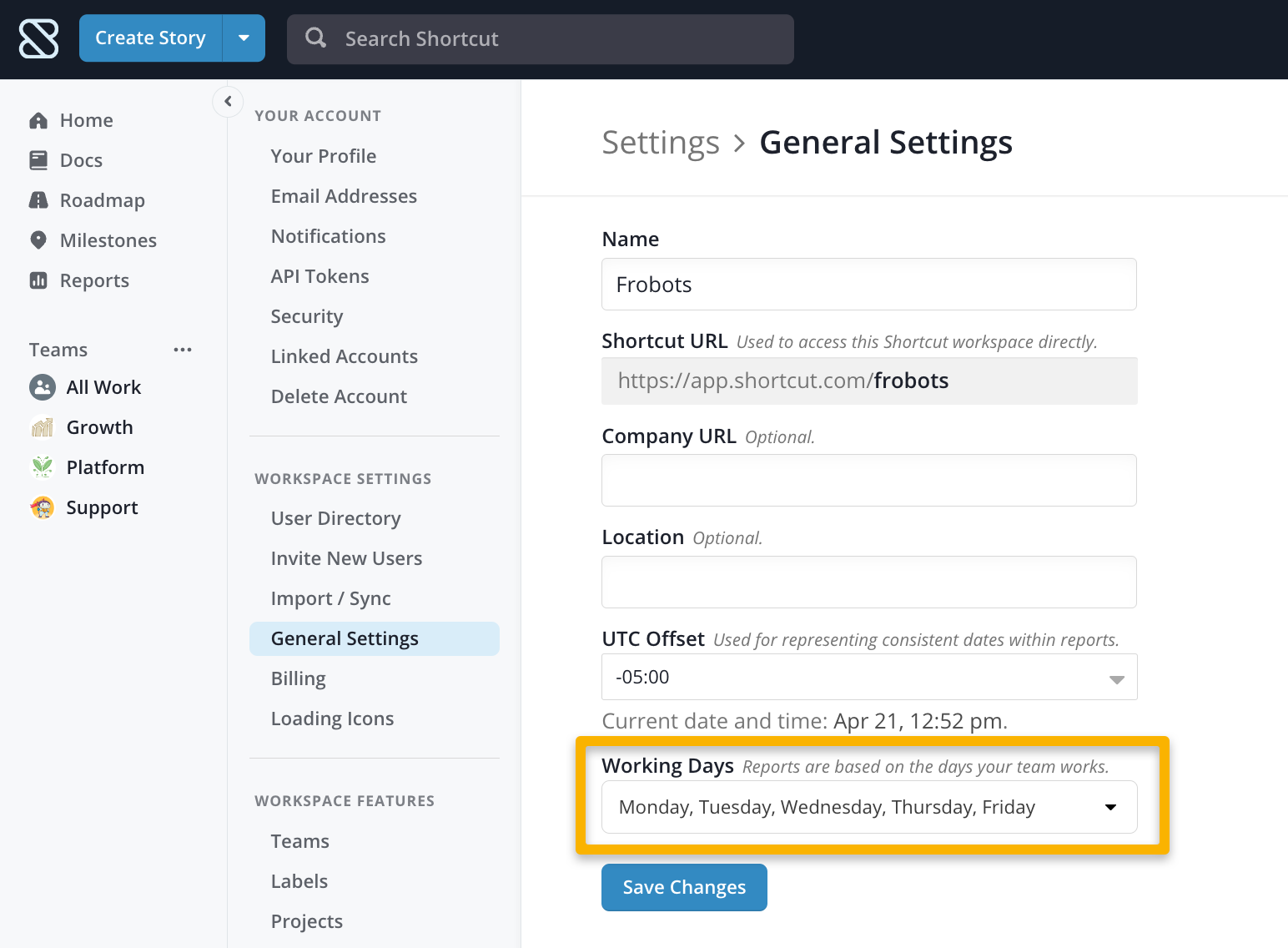1288x948 pixels.
Task: Click the Company URL input field
Action: coord(869,480)
